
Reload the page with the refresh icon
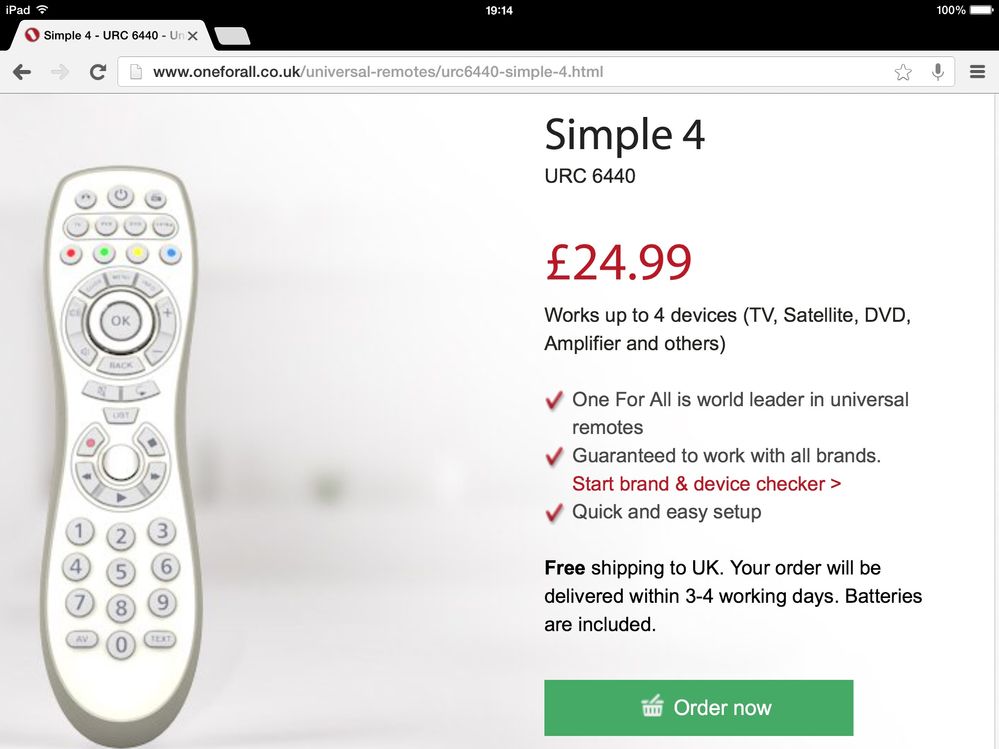(97, 72)
